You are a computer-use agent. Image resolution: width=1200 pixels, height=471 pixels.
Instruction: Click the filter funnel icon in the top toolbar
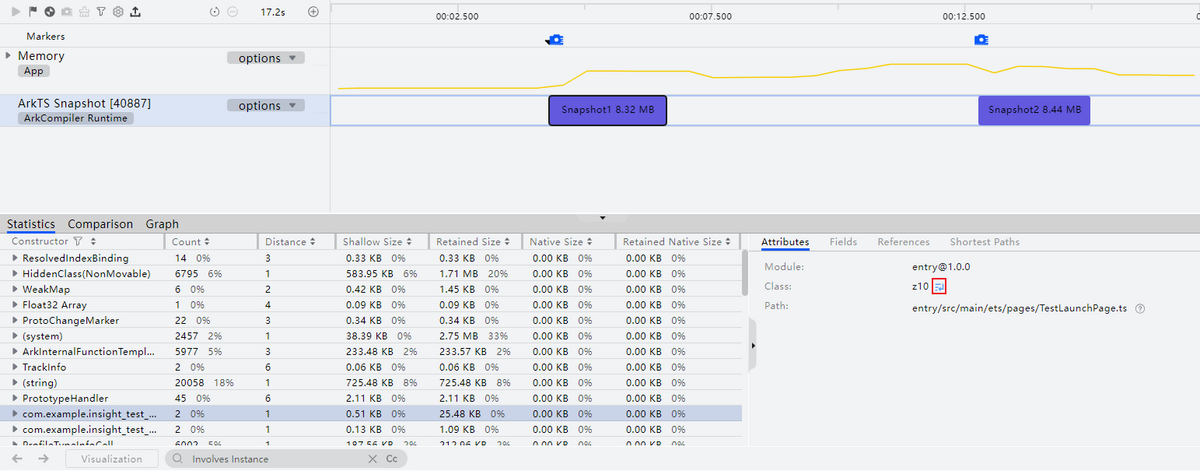pyautogui.click(x=101, y=12)
